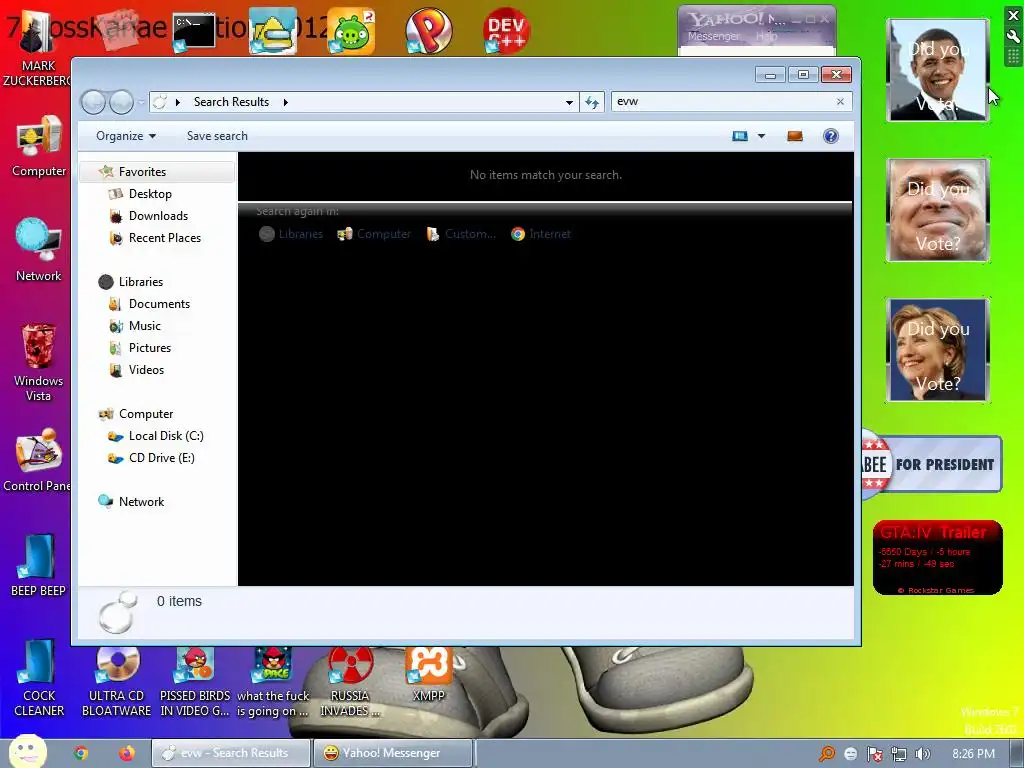The width and height of the screenshot is (1024, 768).
Task: Expand the arrow after Search Results
Action: click(x=285, y=102)
